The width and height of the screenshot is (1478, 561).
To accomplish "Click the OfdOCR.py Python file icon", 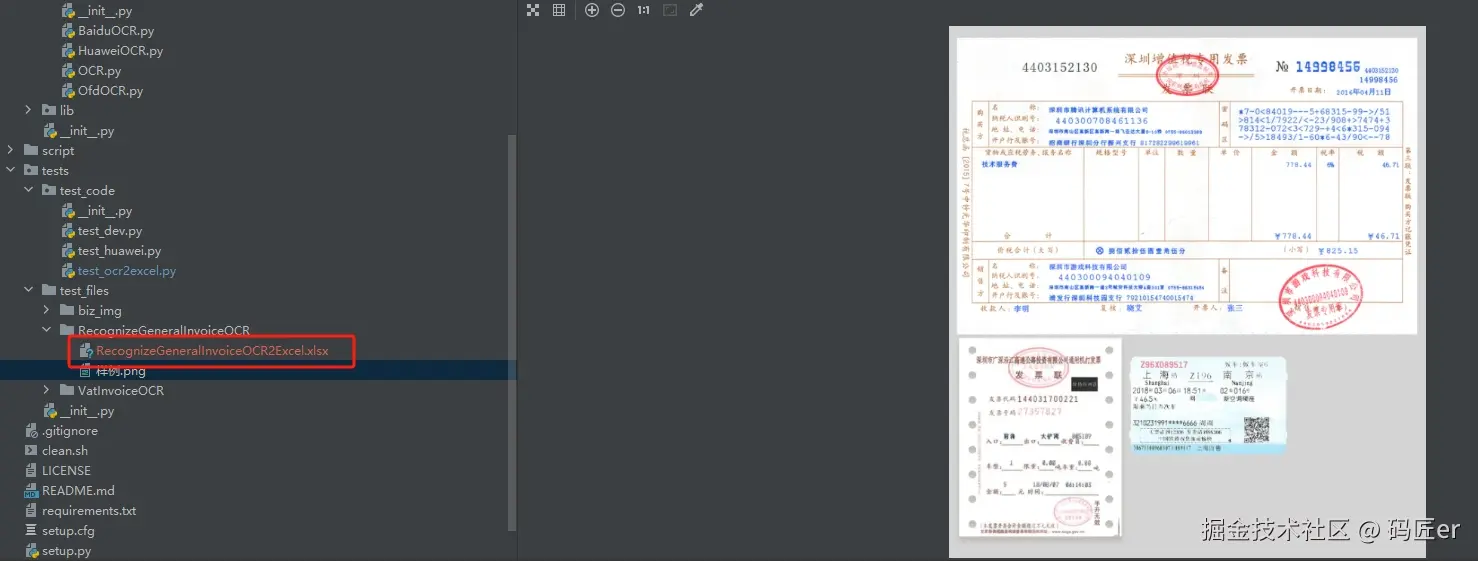I will [68, 91].
